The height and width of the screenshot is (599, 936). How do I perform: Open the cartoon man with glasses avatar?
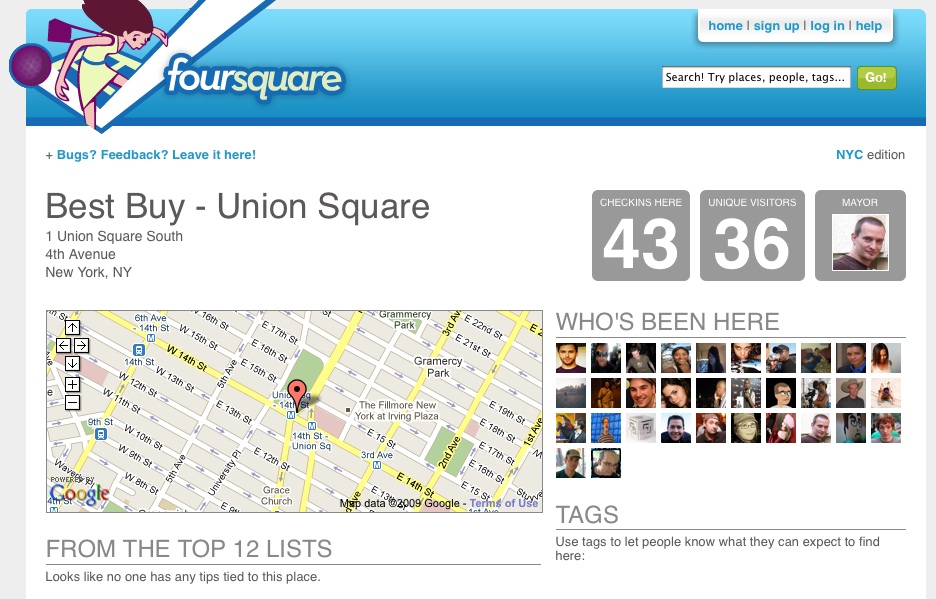tap(781, 393)
